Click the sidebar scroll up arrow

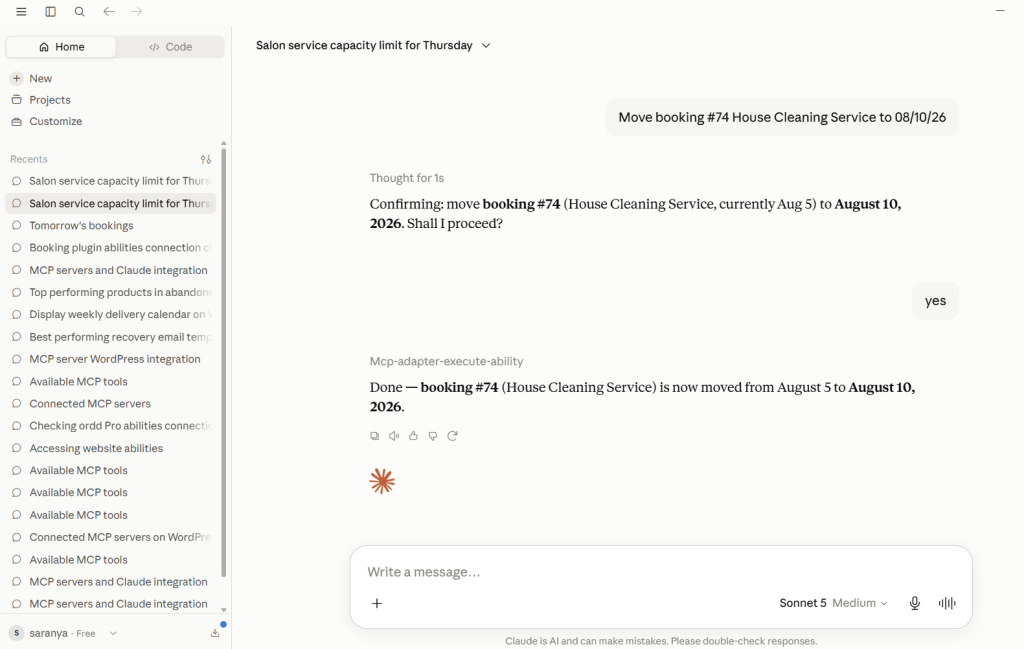pos(223,143)
